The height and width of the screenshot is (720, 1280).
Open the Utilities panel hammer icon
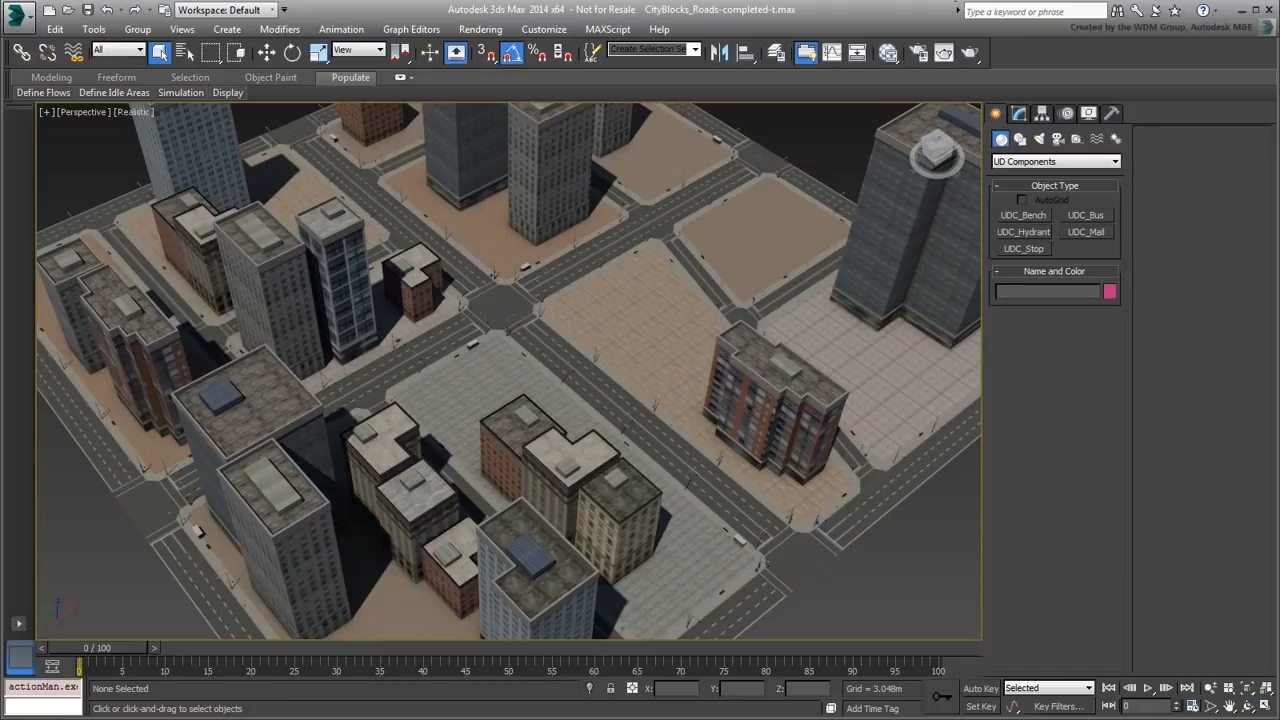(x=1113, y=113)
